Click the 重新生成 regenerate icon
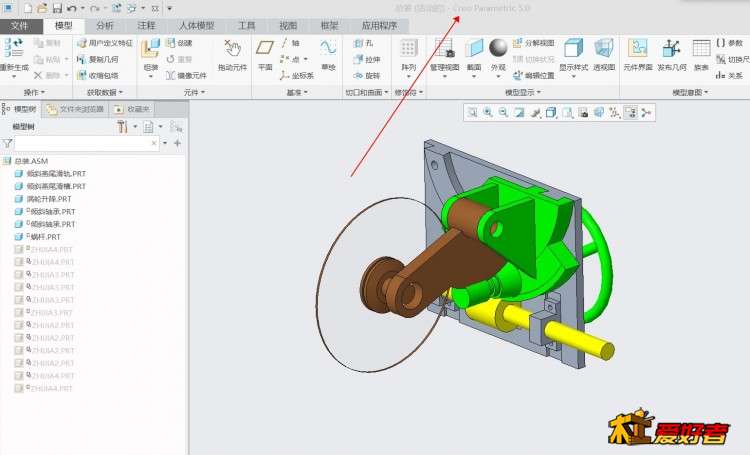The image size is (750, 455). click(13, 49)
